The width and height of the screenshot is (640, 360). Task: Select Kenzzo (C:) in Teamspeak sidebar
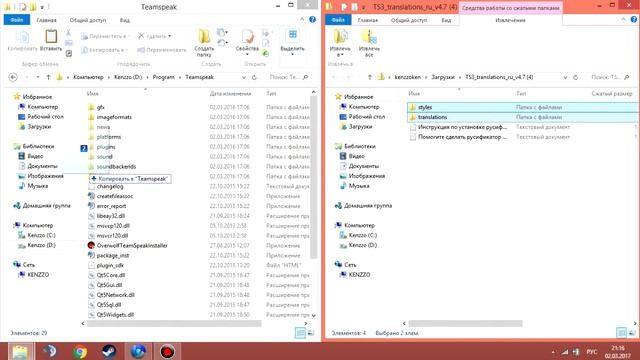tap(41, 235)
